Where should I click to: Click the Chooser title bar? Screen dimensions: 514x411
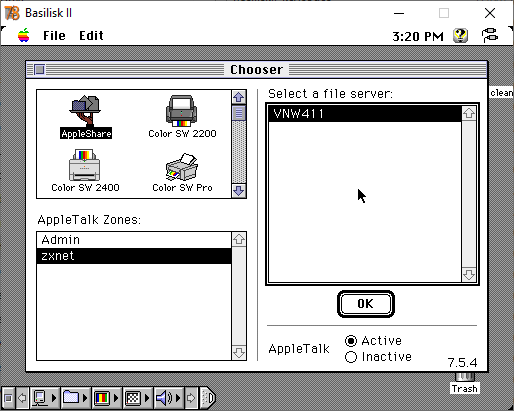(256, 69)
